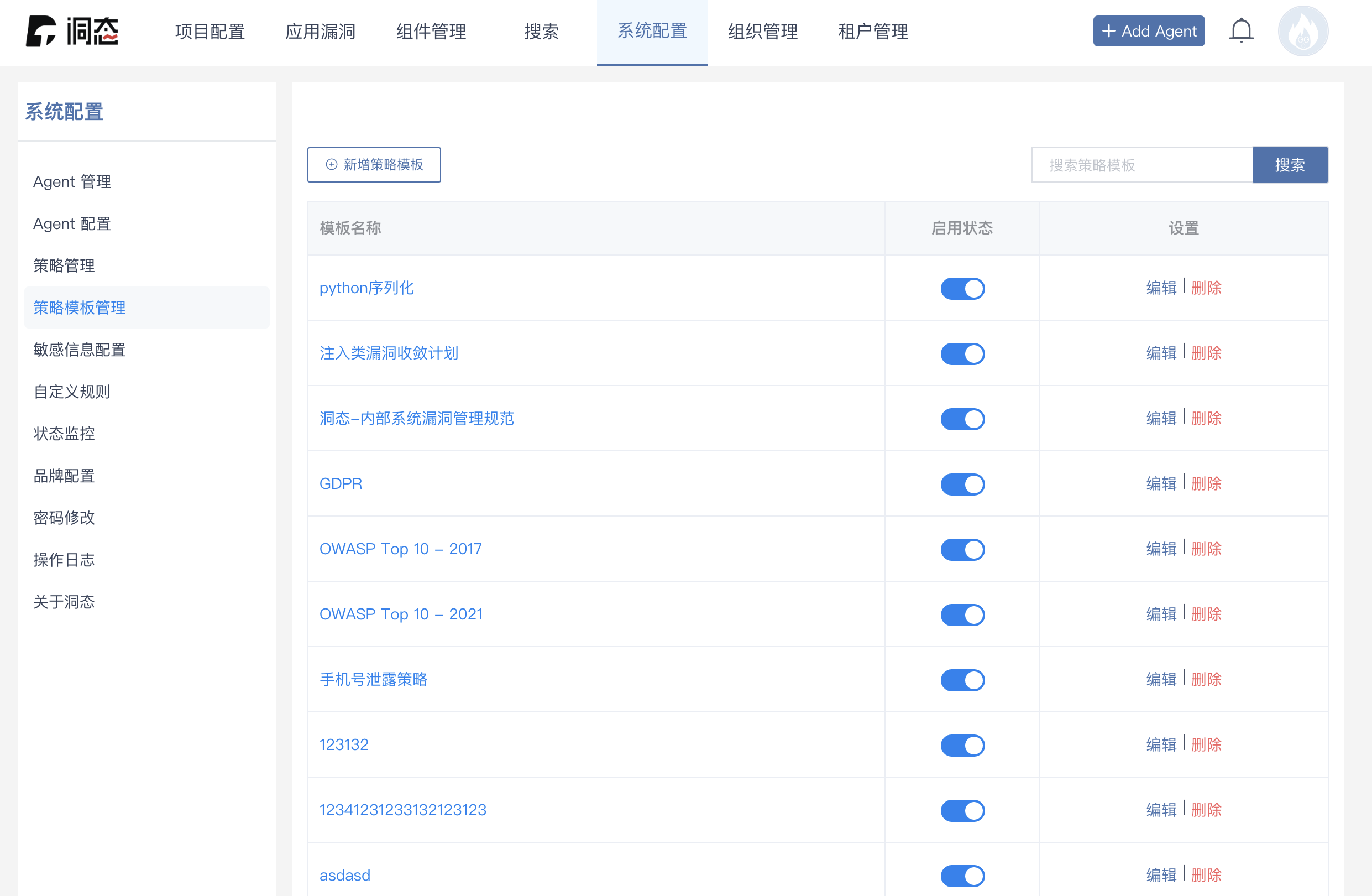Toggle the OWASP Top 10 – 2021 switch
Image resolution: width=1372 pixels, height=896 pixels.
point(962,614)
